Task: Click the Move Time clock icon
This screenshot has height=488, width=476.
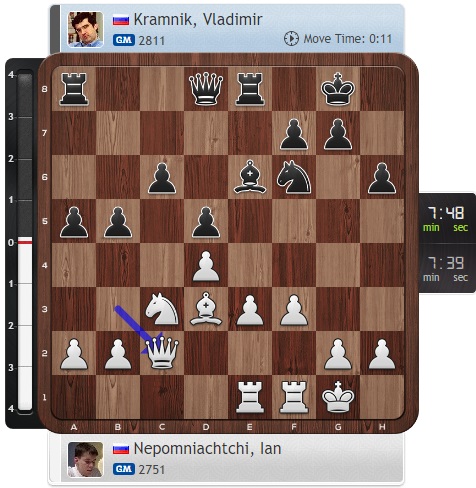Action: click(291, 39)
